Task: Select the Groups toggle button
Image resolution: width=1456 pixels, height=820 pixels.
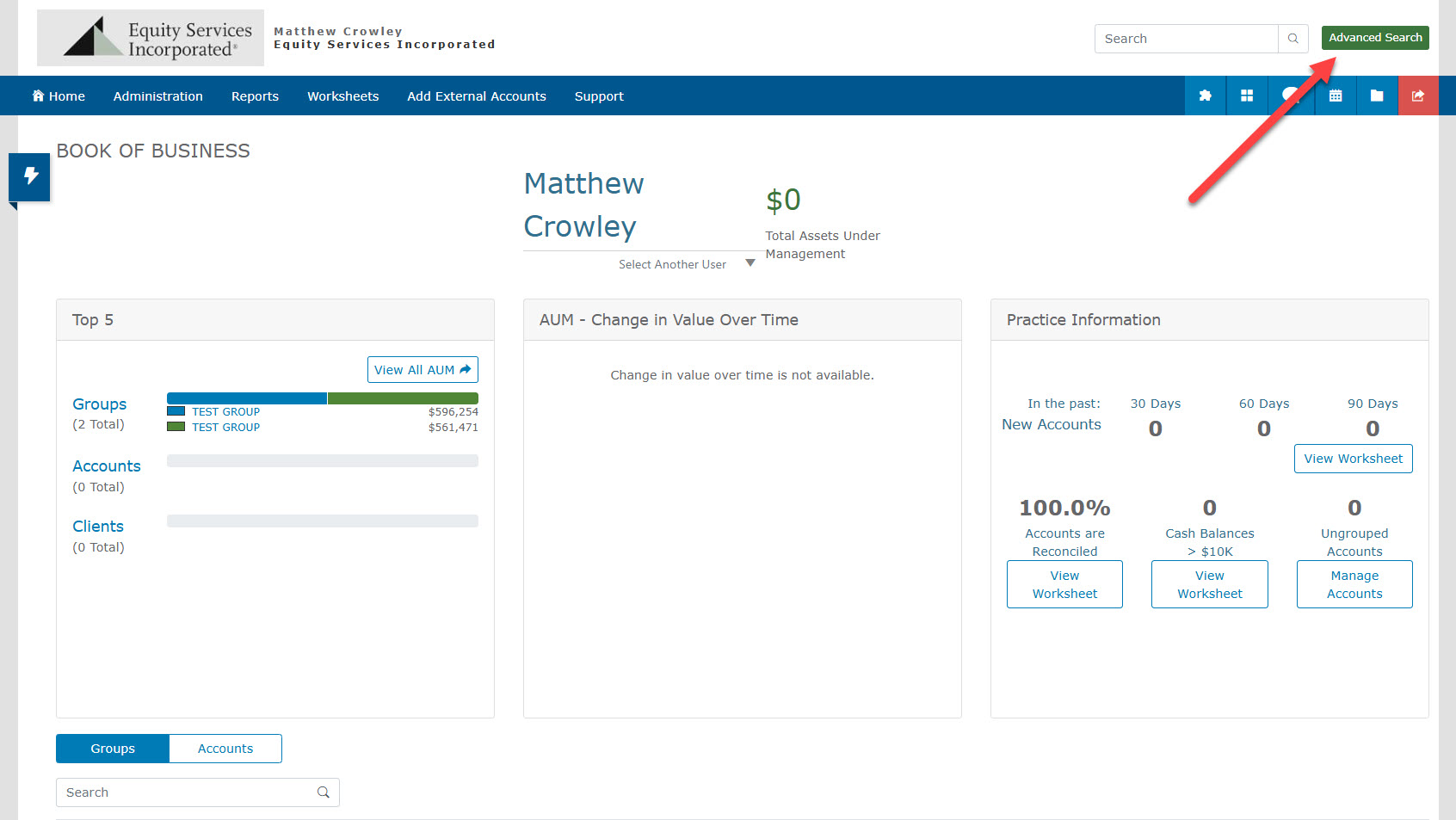Action: (x=113, y=749)
